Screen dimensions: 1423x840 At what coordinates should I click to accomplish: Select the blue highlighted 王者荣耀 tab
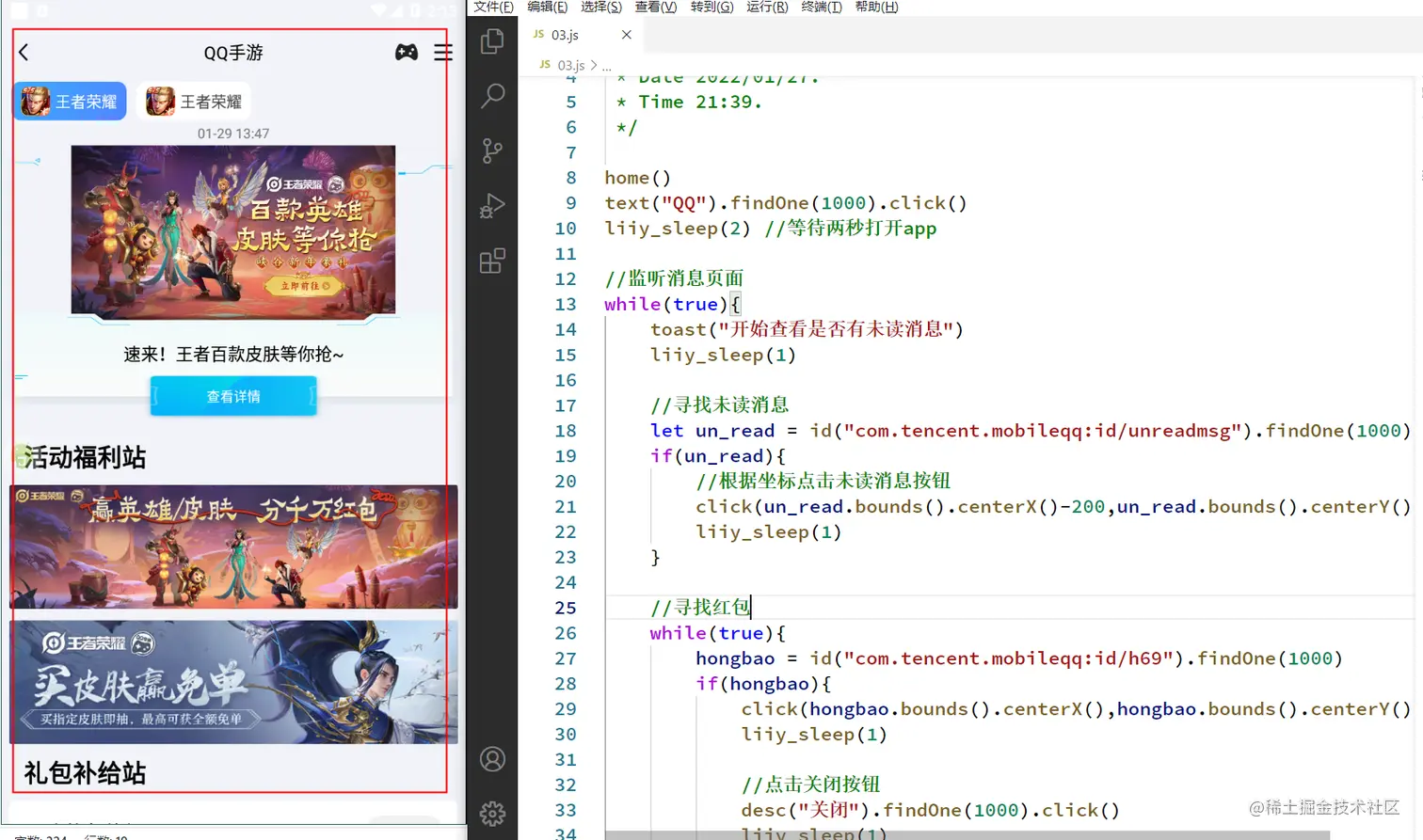tap(70, 101)
